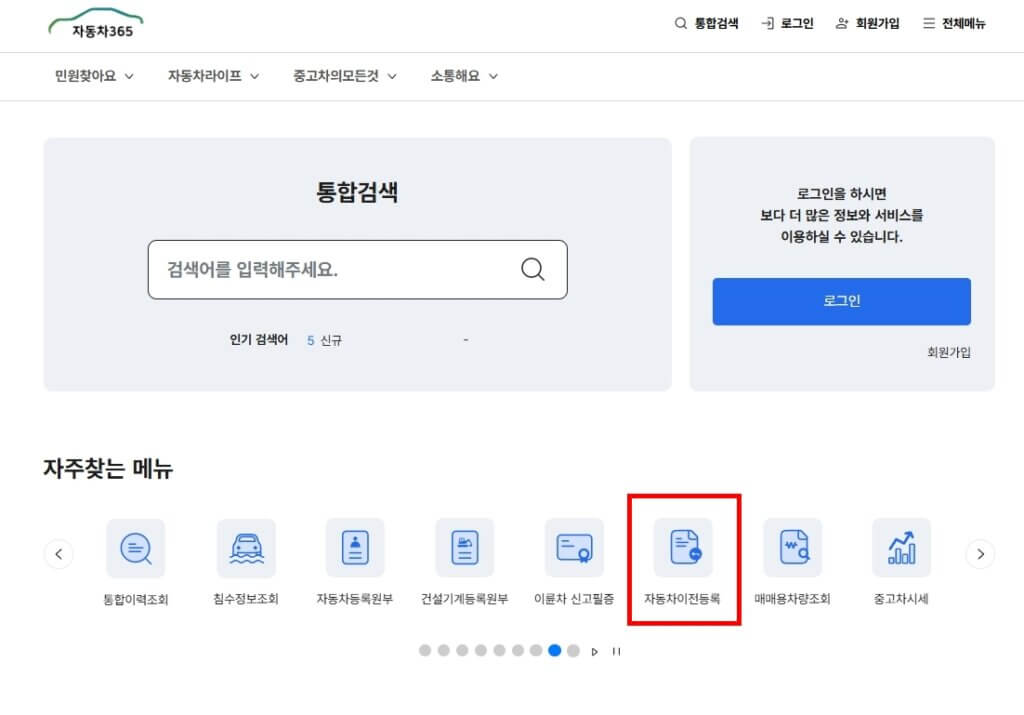This screenshot has width=1024, height=715.
Task: Open the 자동차이전등록 icon
Action: [683, 548]
